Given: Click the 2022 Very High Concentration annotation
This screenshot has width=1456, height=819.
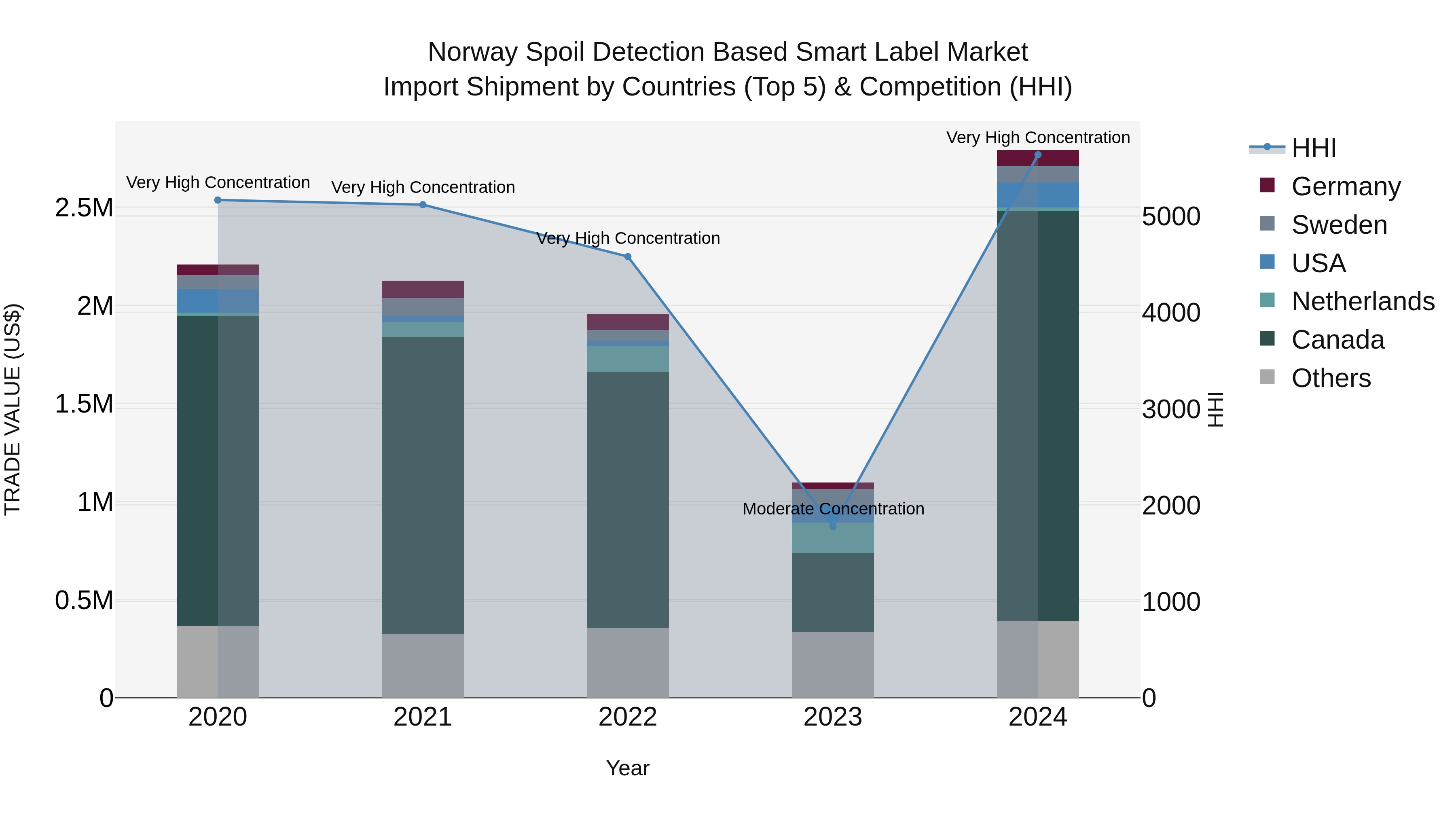Looking at the screenshot, I should [628, 238].
